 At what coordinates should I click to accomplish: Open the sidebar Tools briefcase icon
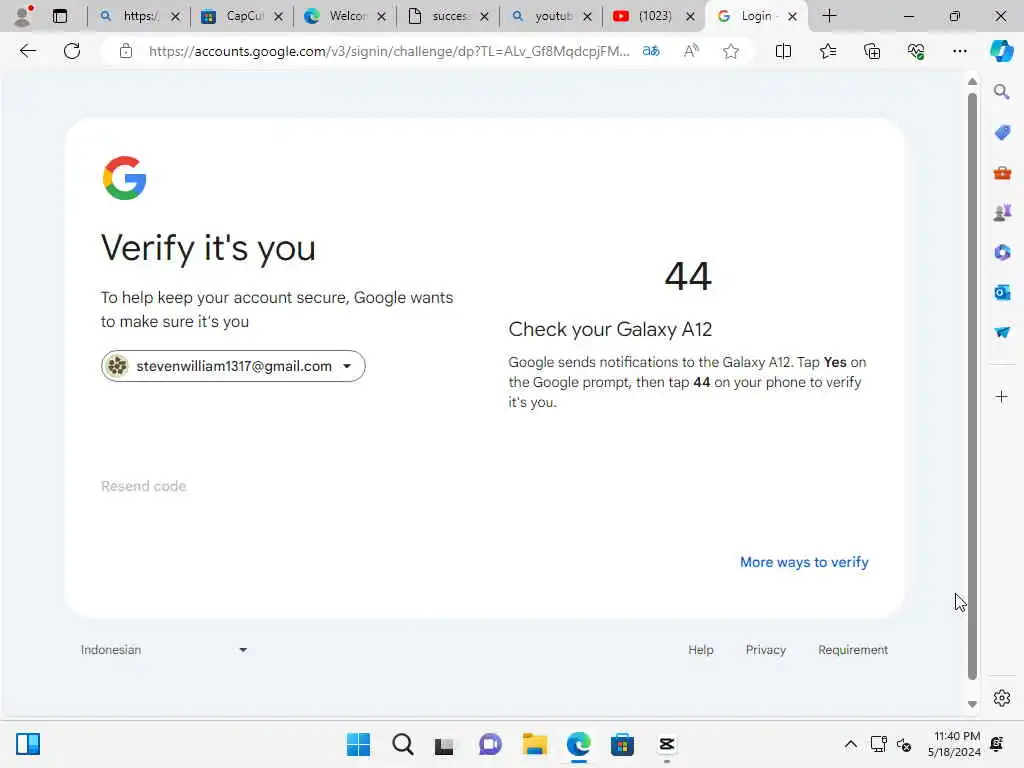tap(1002, 173)
